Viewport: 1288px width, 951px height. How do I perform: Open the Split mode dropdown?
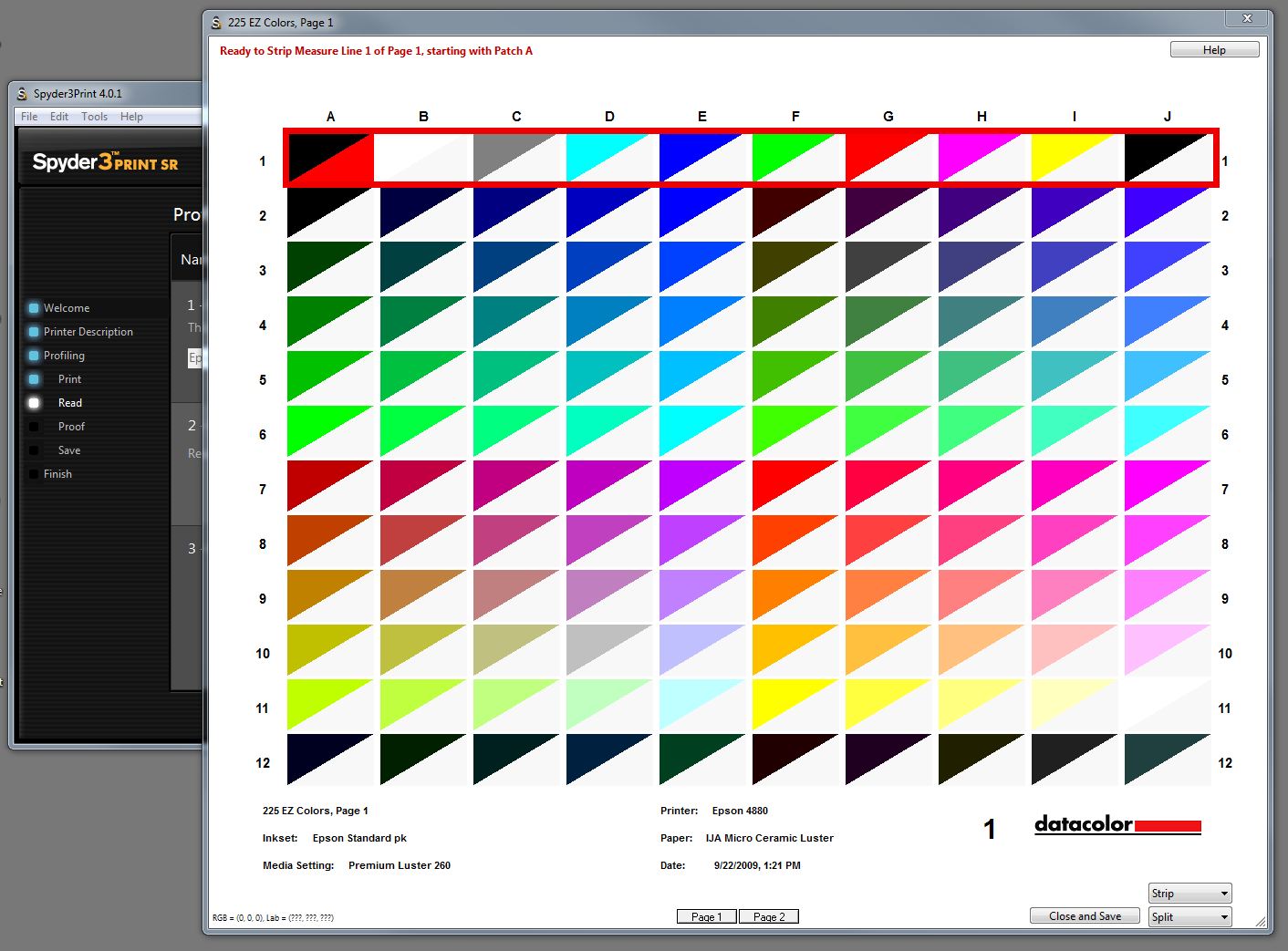click(1189, 916)
